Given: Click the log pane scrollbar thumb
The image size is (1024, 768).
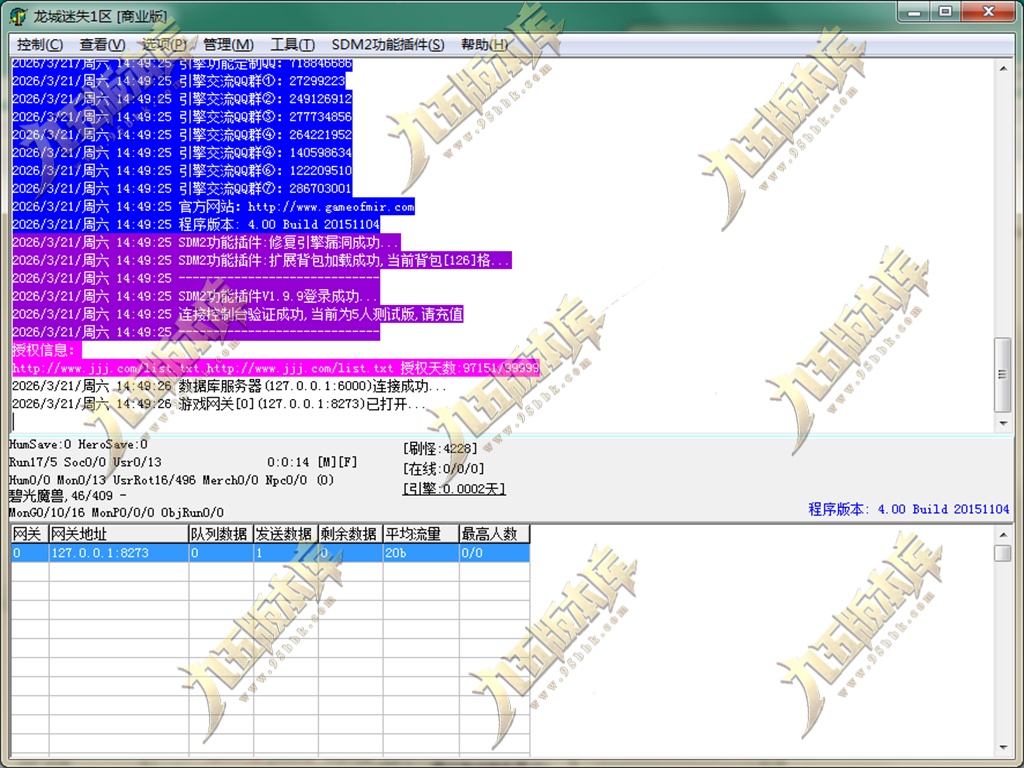Looking at the screenshot, I should 1002,375.
